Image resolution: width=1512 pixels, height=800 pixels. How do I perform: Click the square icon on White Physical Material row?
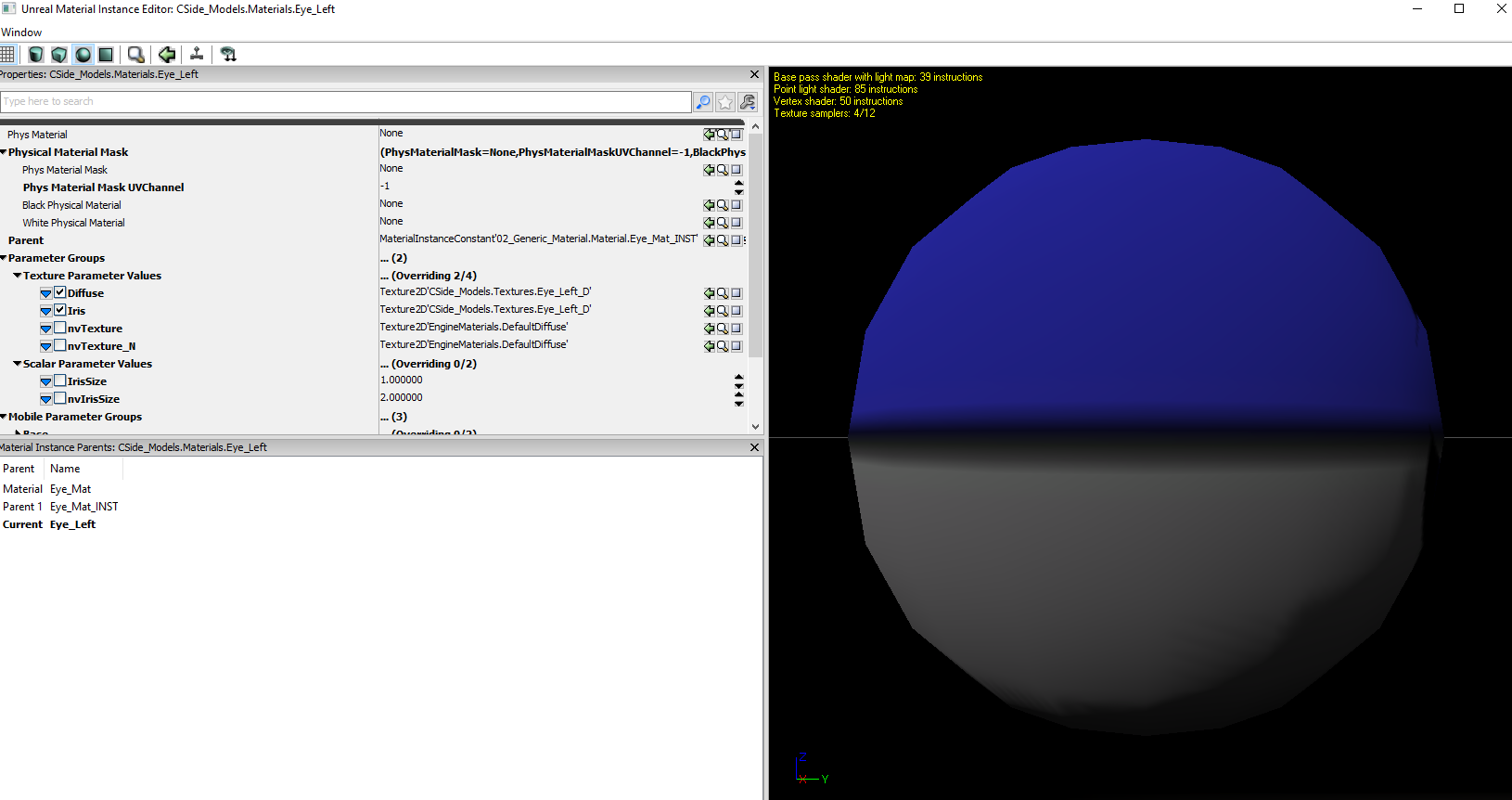pyautogui.click(x=737, y=223)
